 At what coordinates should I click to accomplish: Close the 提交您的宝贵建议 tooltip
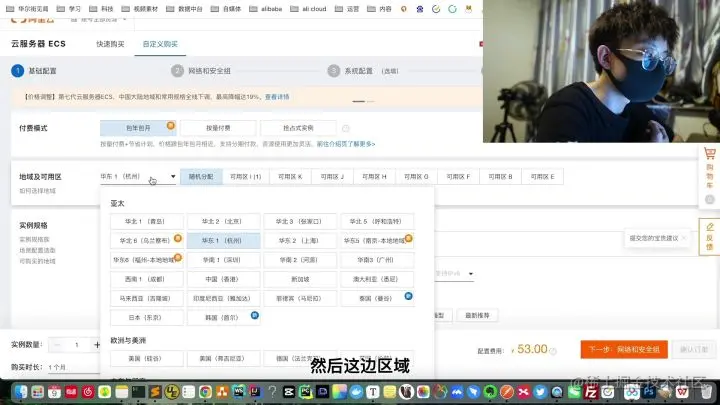(684, 238)
